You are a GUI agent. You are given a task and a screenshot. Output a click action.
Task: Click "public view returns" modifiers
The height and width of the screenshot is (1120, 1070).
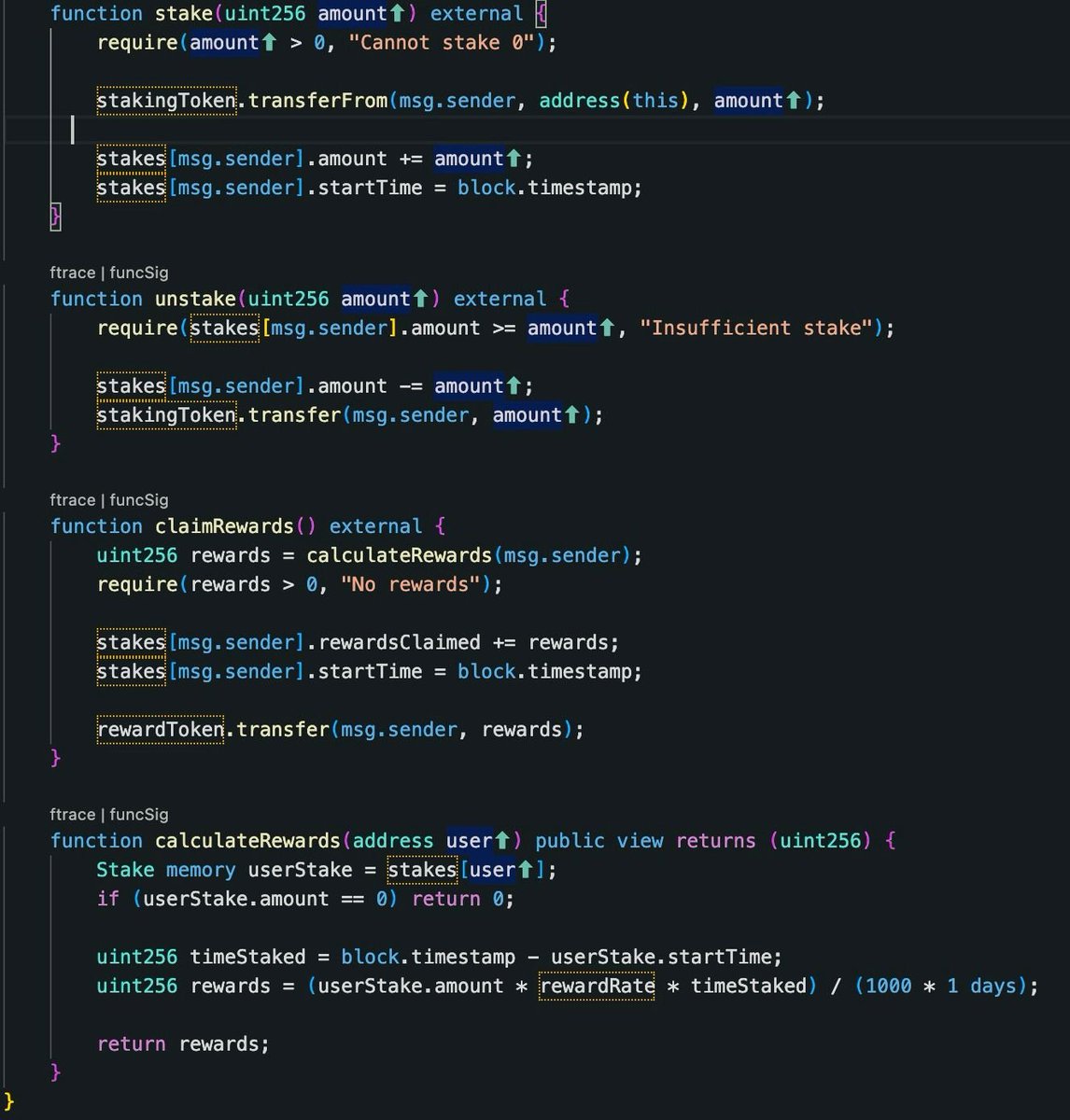[646, 841]
